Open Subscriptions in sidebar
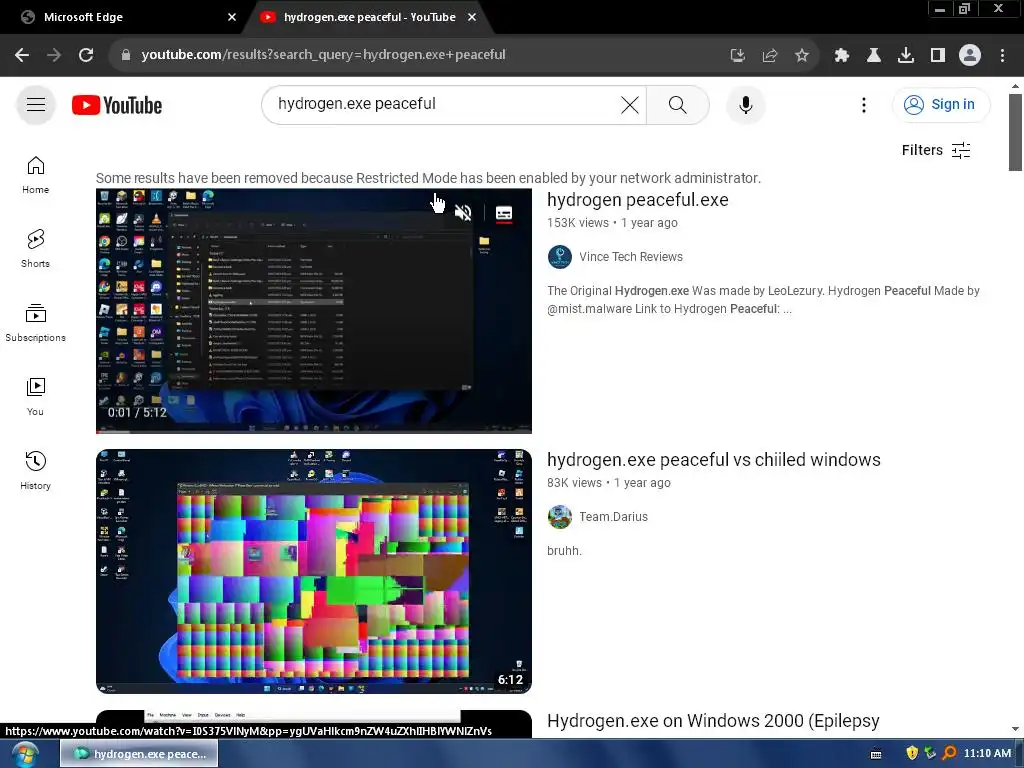Screen dimensions: 1024x768 (x=35, y=323)
